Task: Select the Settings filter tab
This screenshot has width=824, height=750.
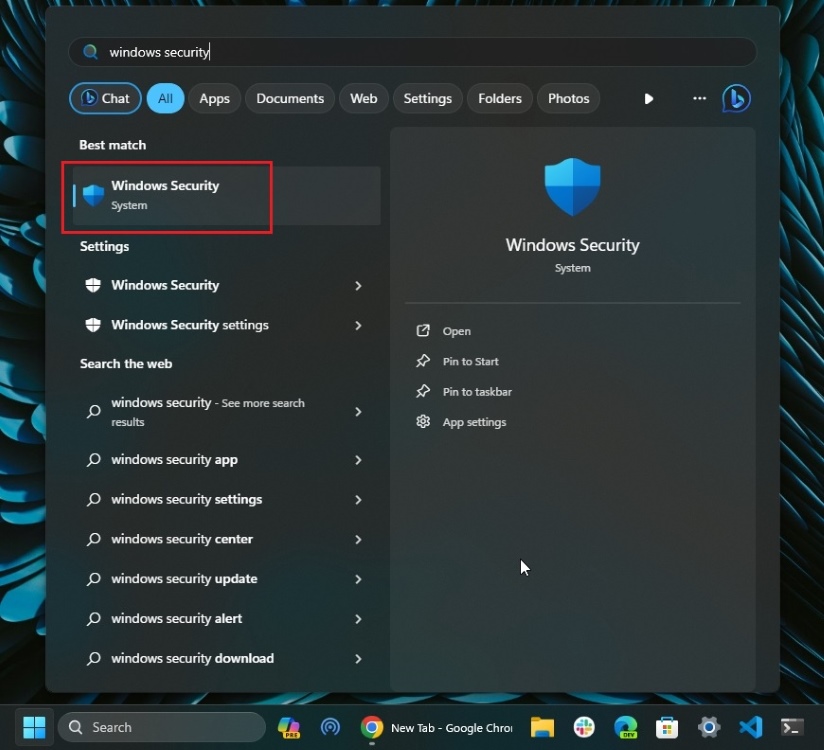Action: coord(427,98)
